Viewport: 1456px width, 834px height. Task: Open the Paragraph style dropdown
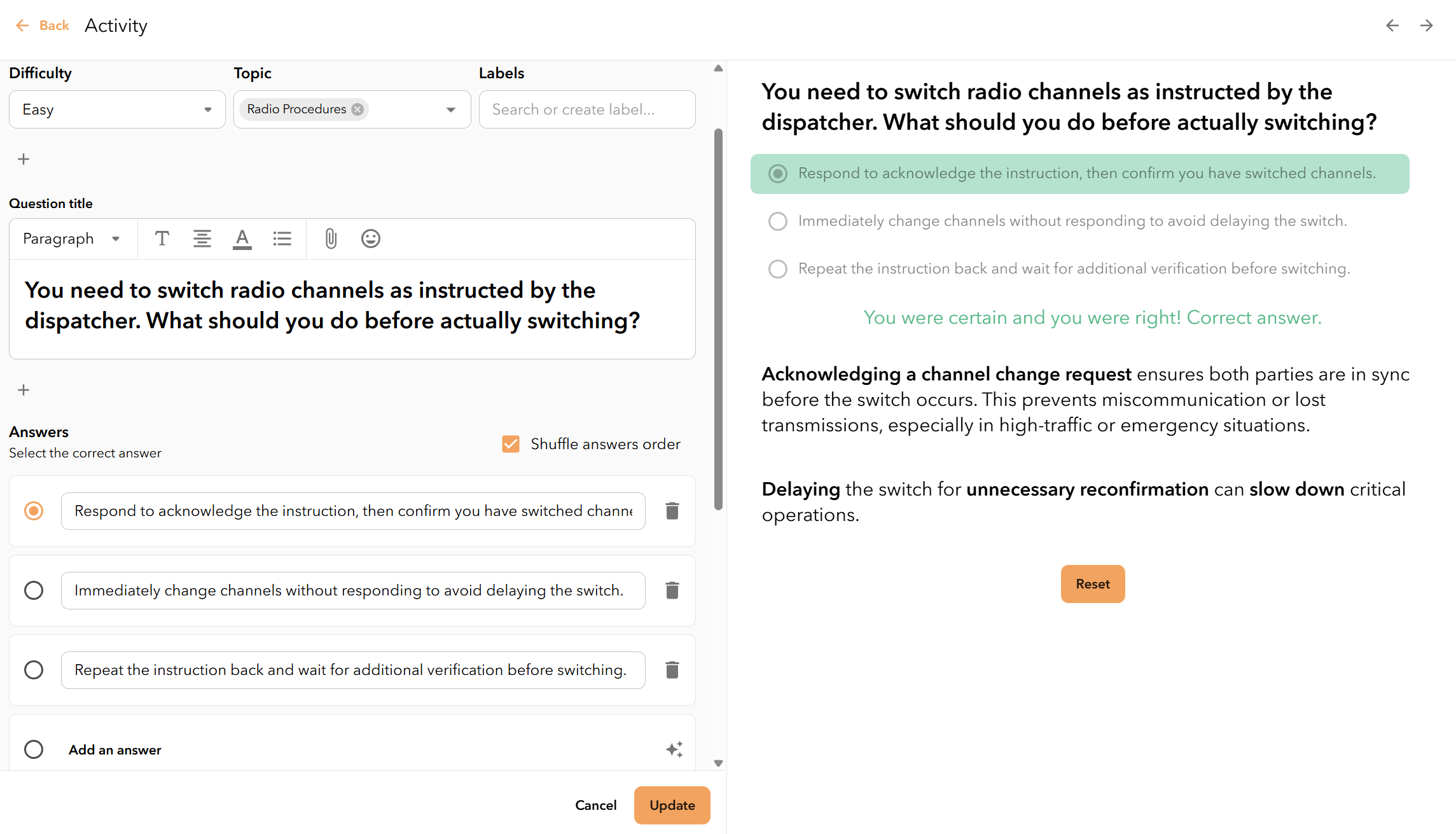[x=71, y=239]
